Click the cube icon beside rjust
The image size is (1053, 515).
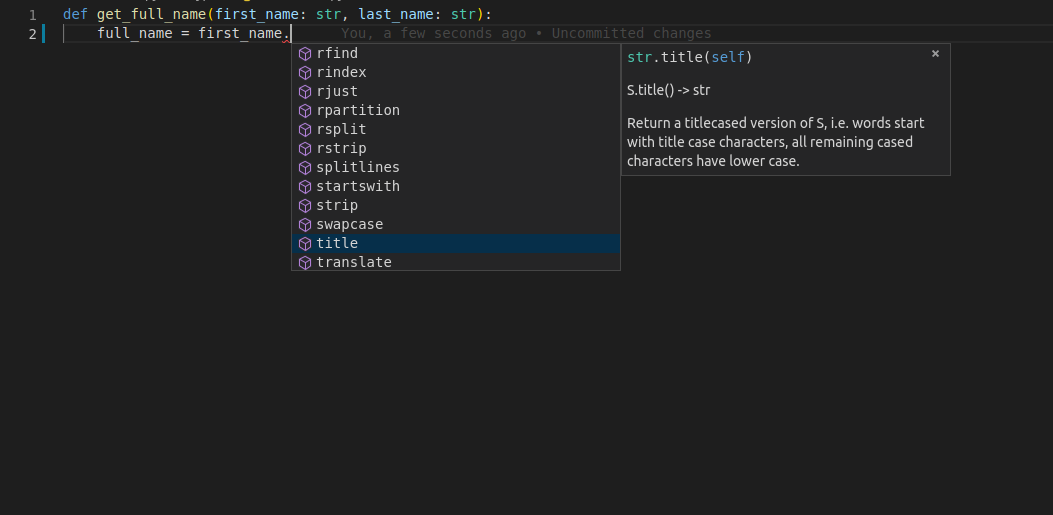[305, 92]
